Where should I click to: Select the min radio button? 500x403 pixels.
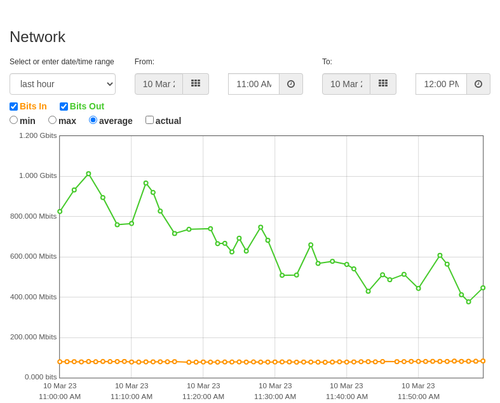[x=14, y=120]
